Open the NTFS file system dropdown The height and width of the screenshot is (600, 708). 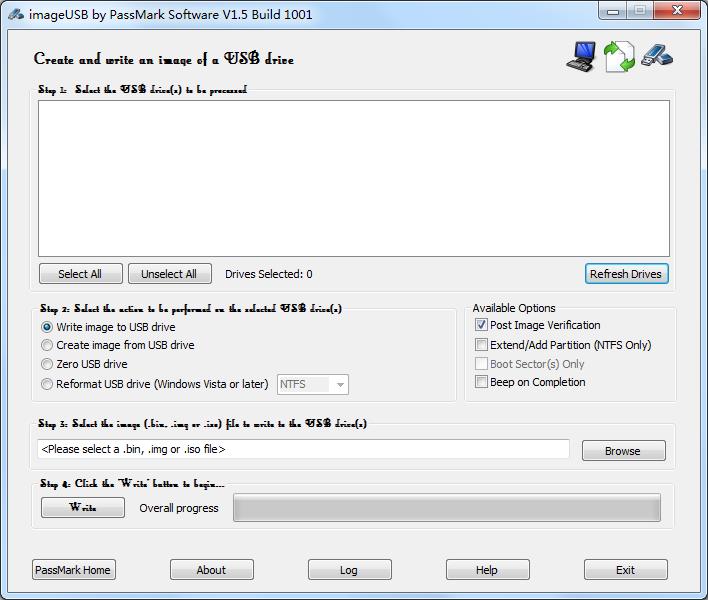pyautogui.click(x=313, y=385)
